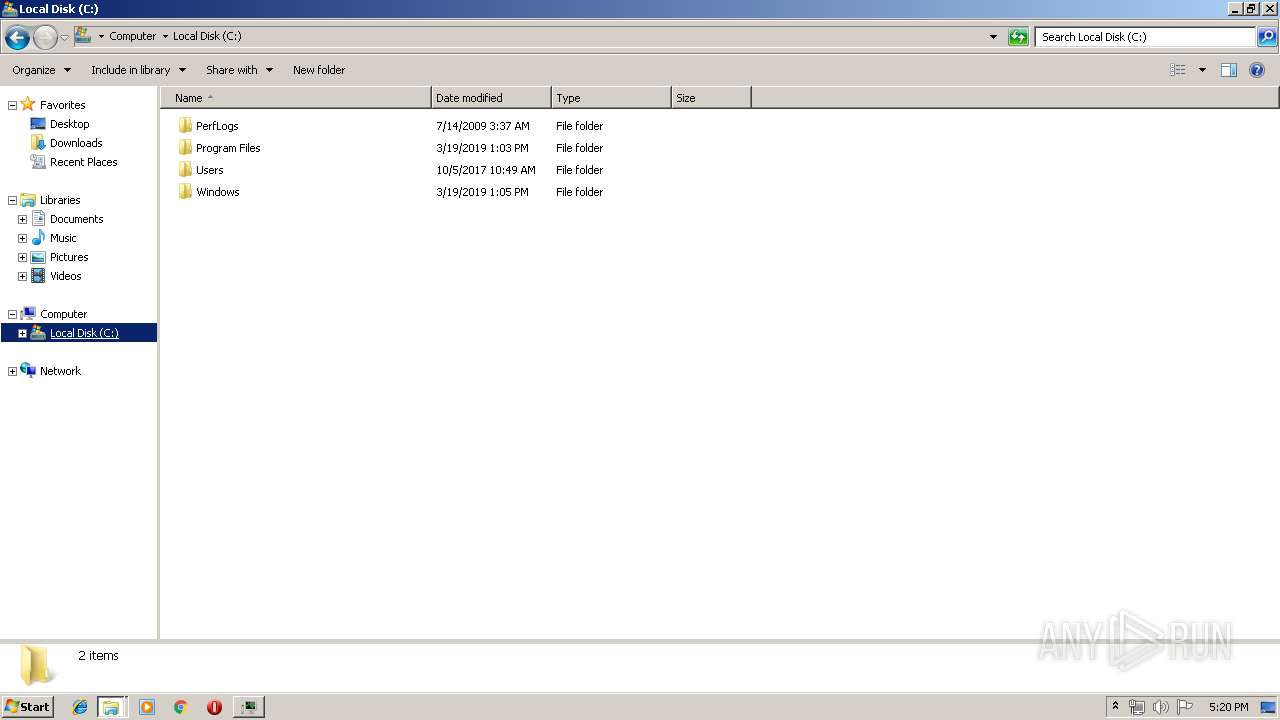Click the Program Files folder name
The width and height of the screenshot is (1280, 720).
228,148
